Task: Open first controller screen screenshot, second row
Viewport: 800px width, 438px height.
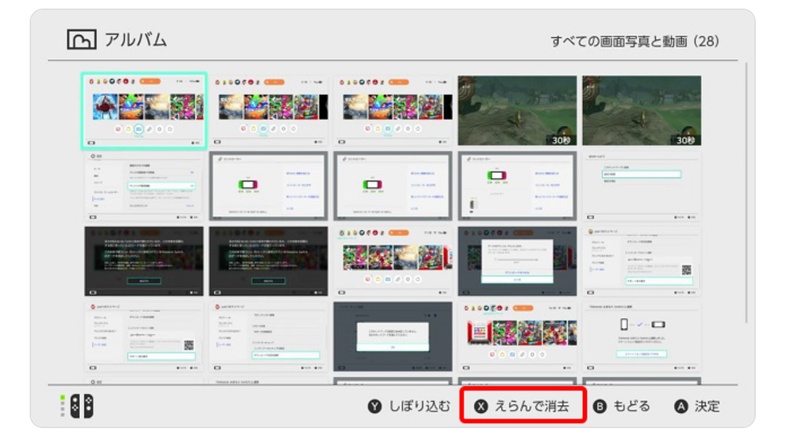Action: click(x=268, y=186)
